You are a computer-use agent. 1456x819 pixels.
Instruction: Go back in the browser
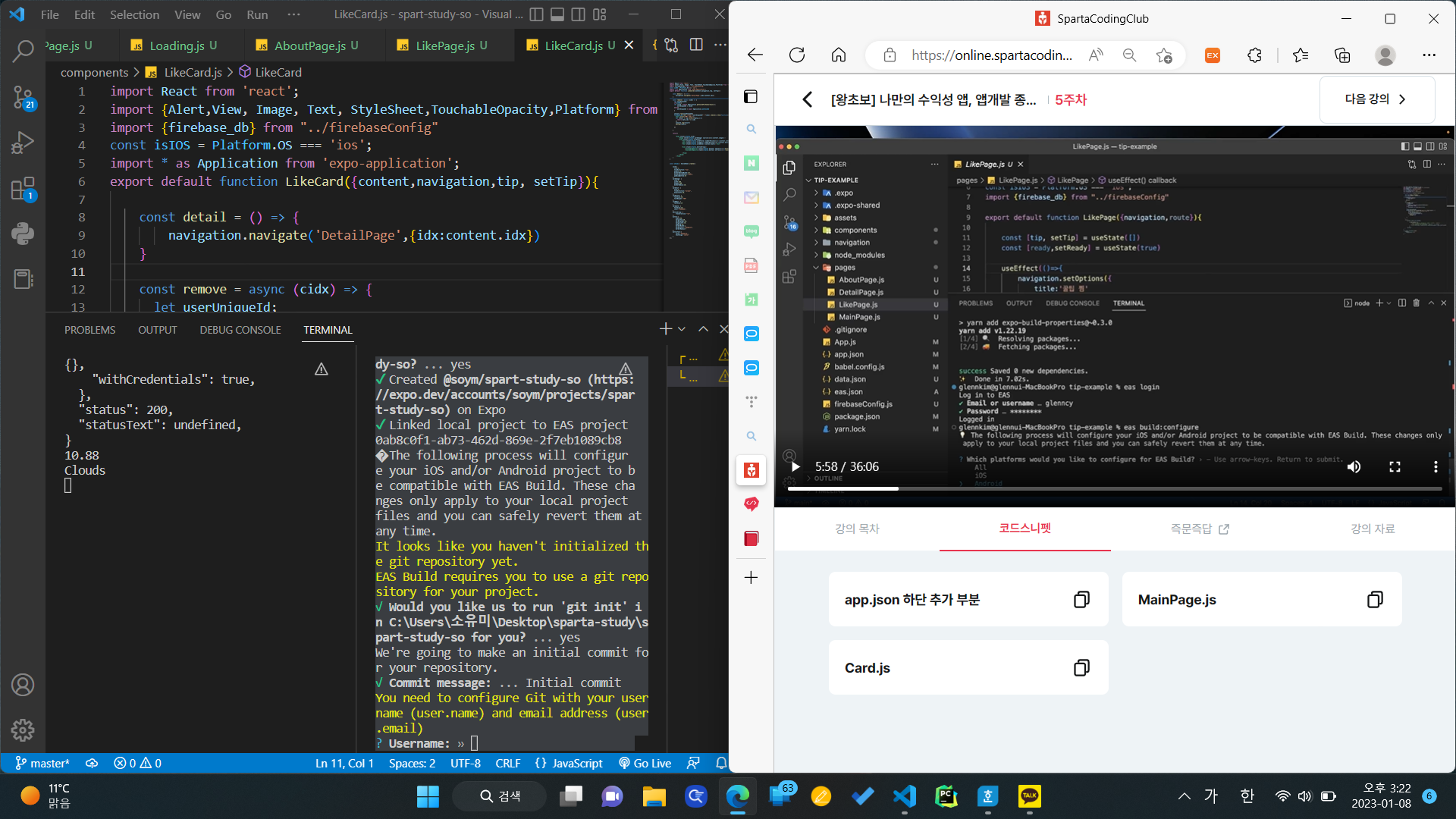(755, 55)
